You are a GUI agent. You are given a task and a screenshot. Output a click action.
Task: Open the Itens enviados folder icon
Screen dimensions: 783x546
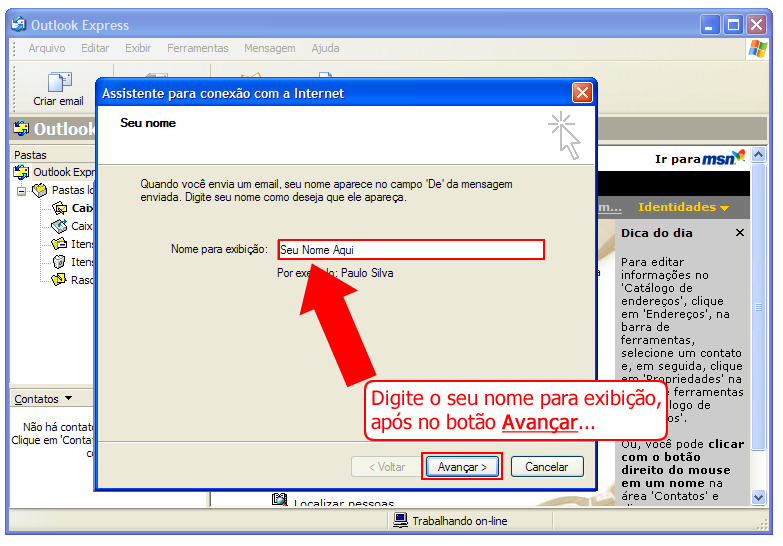pyautogui.click(x=59, y=244)
